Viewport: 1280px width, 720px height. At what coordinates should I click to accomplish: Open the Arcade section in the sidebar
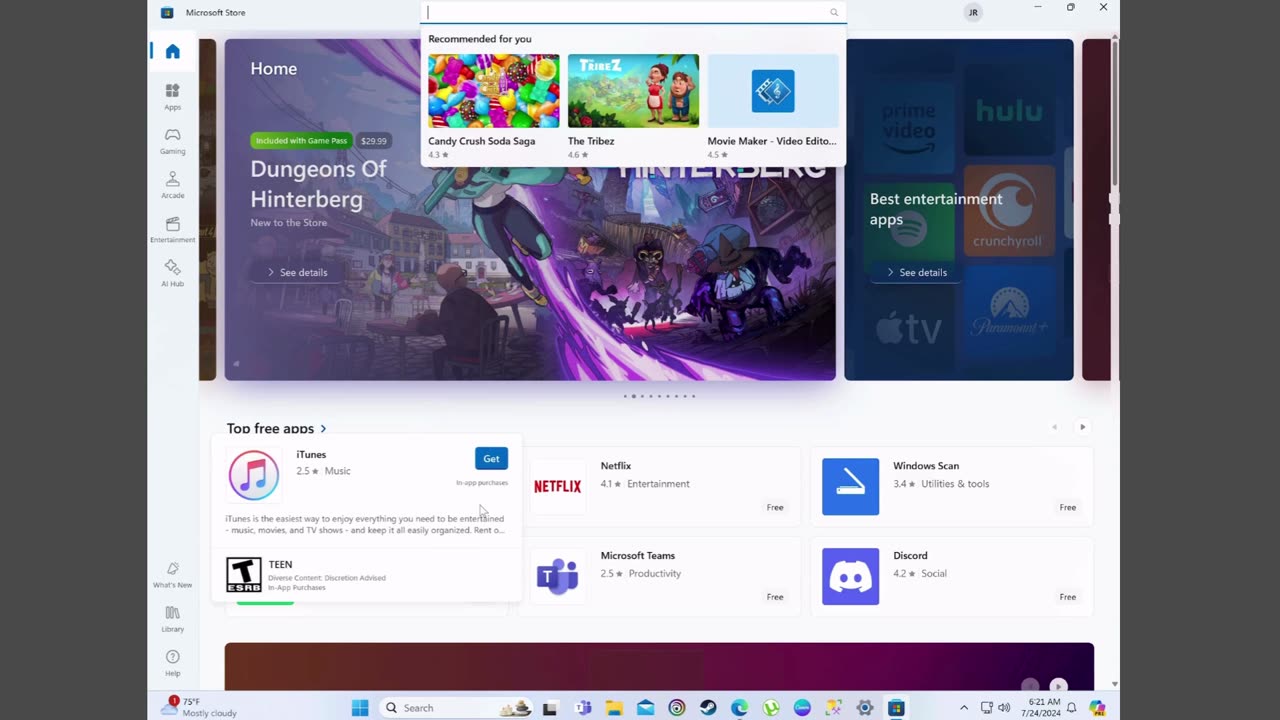pyautogui.click(x=172, y=185)
